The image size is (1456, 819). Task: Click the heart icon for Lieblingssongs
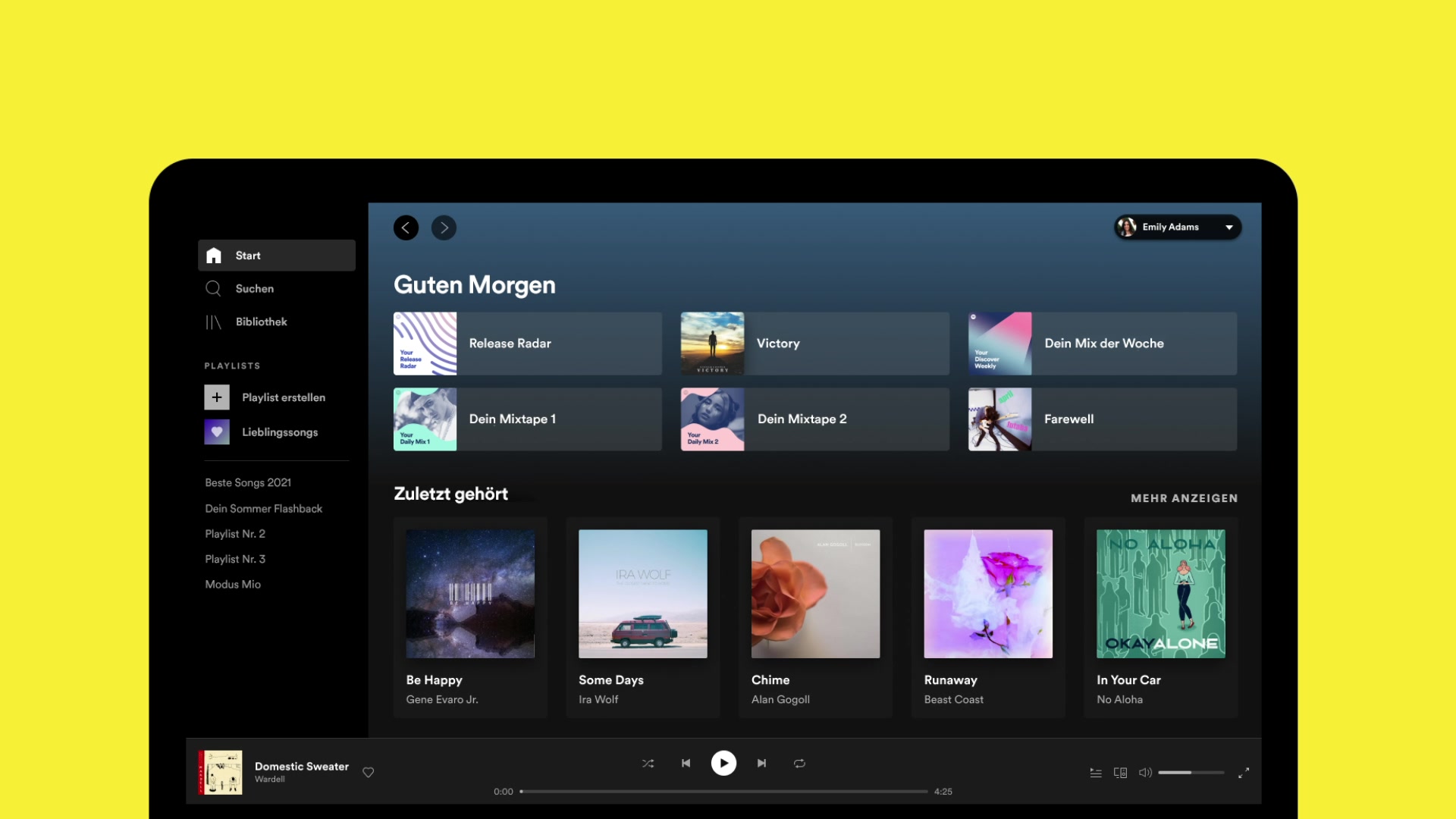(217, 432)
